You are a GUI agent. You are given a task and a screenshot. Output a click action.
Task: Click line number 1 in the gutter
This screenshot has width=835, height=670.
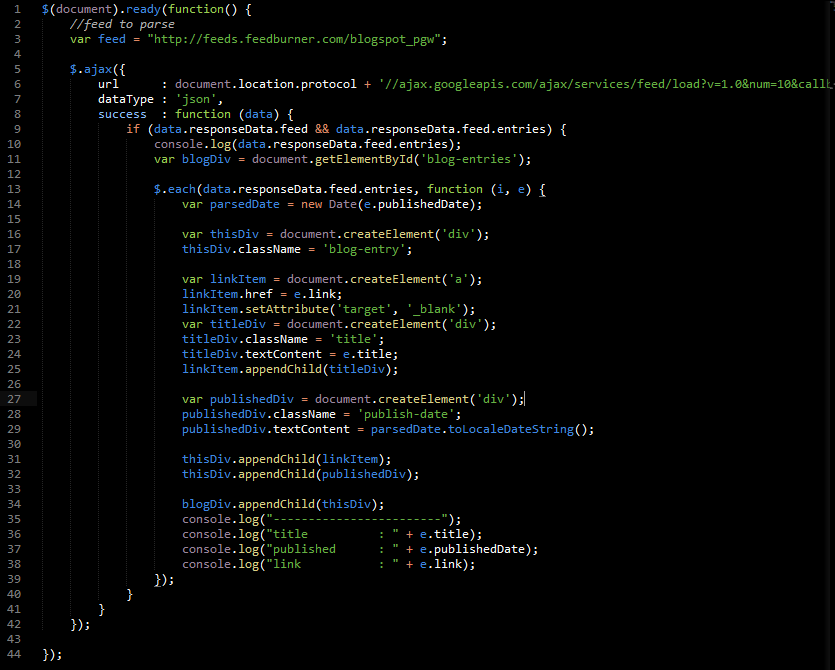tap(18, 9)
